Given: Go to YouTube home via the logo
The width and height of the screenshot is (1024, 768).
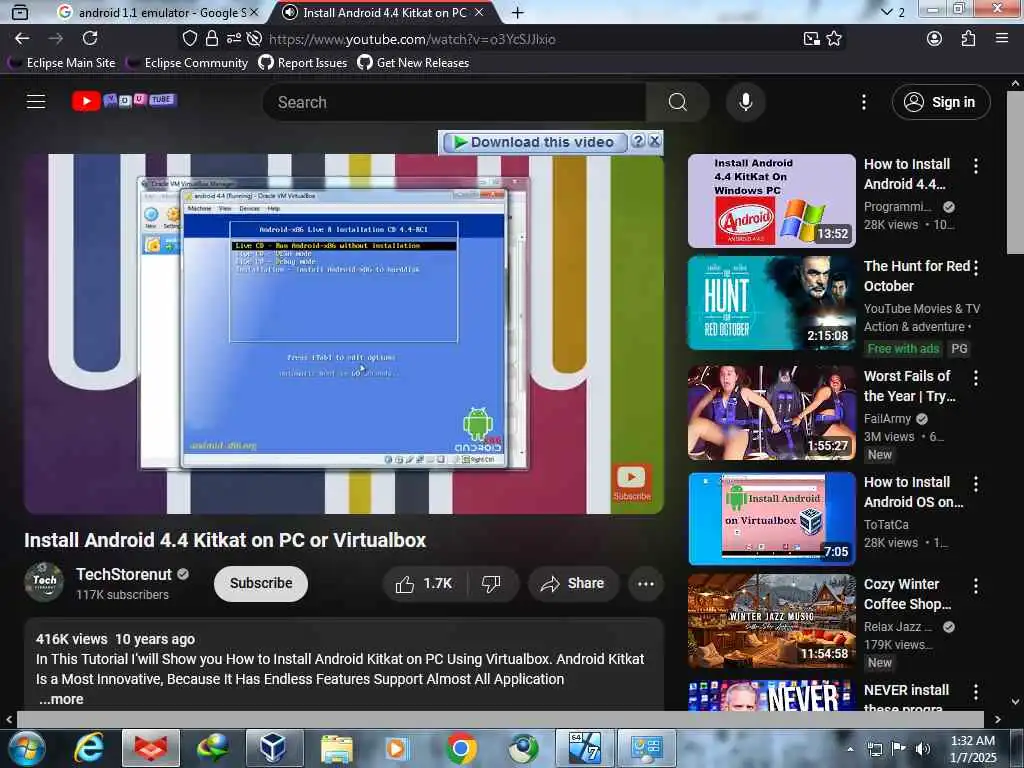Looking at the screenshot, I should click(124, 101).
